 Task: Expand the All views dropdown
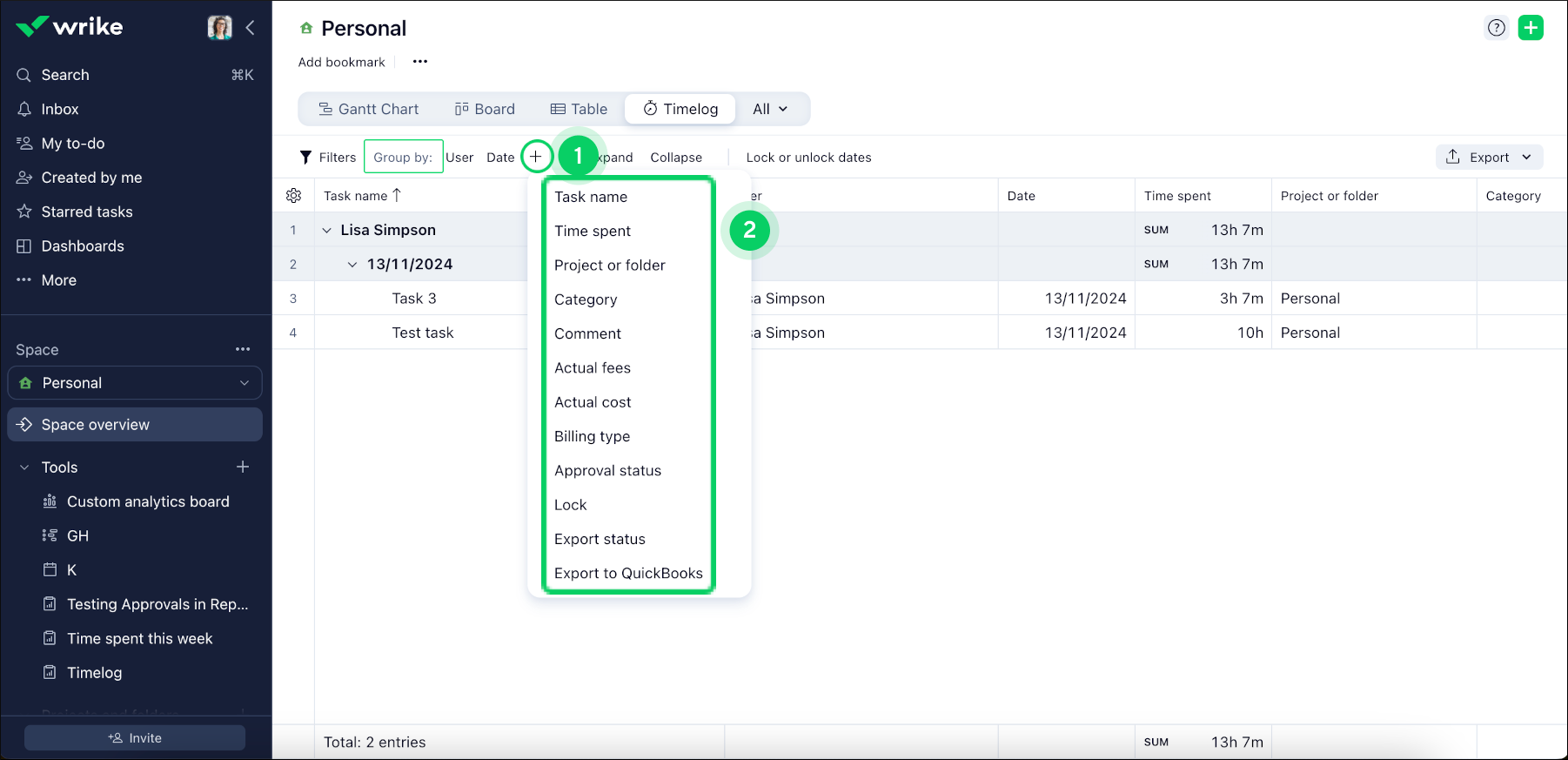click(770, 110)
